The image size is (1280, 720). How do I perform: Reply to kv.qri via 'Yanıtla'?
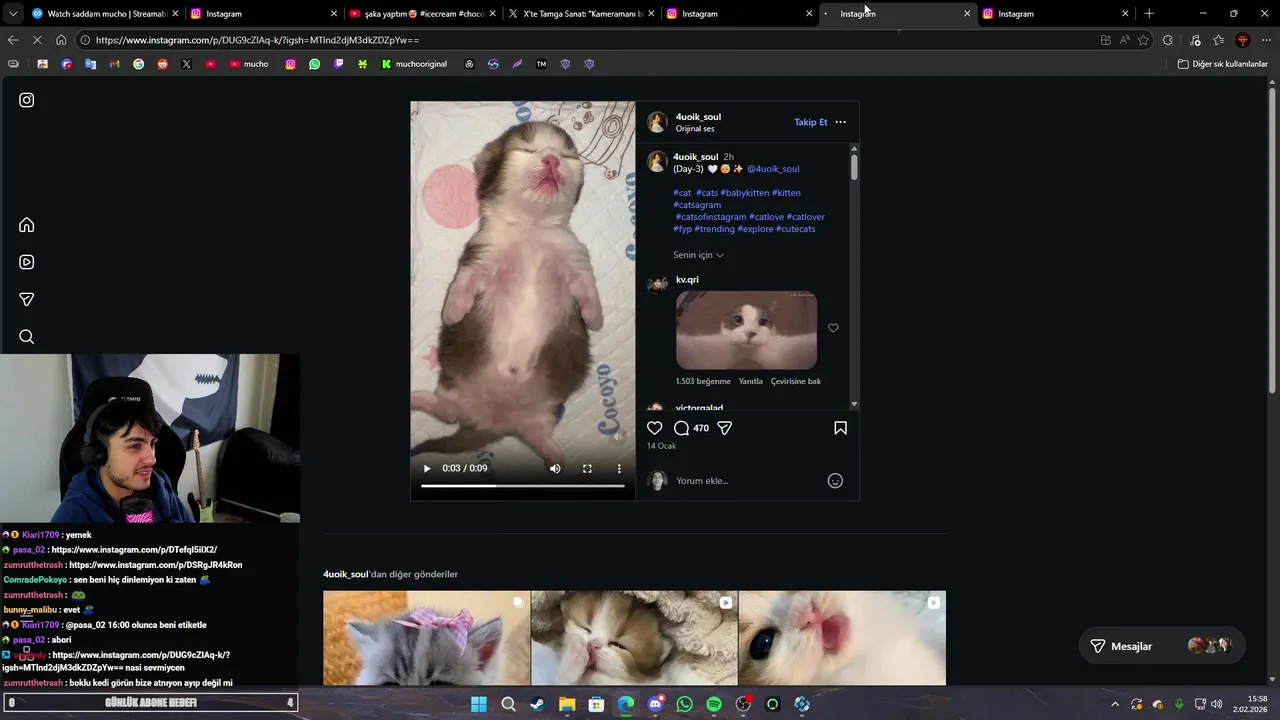tap(750, 381)
